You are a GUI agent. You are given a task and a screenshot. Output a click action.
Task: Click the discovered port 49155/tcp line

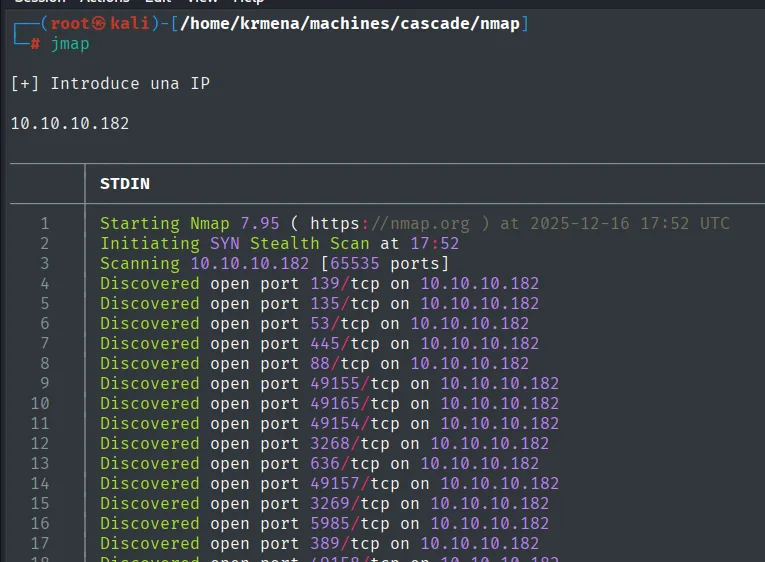329,383
